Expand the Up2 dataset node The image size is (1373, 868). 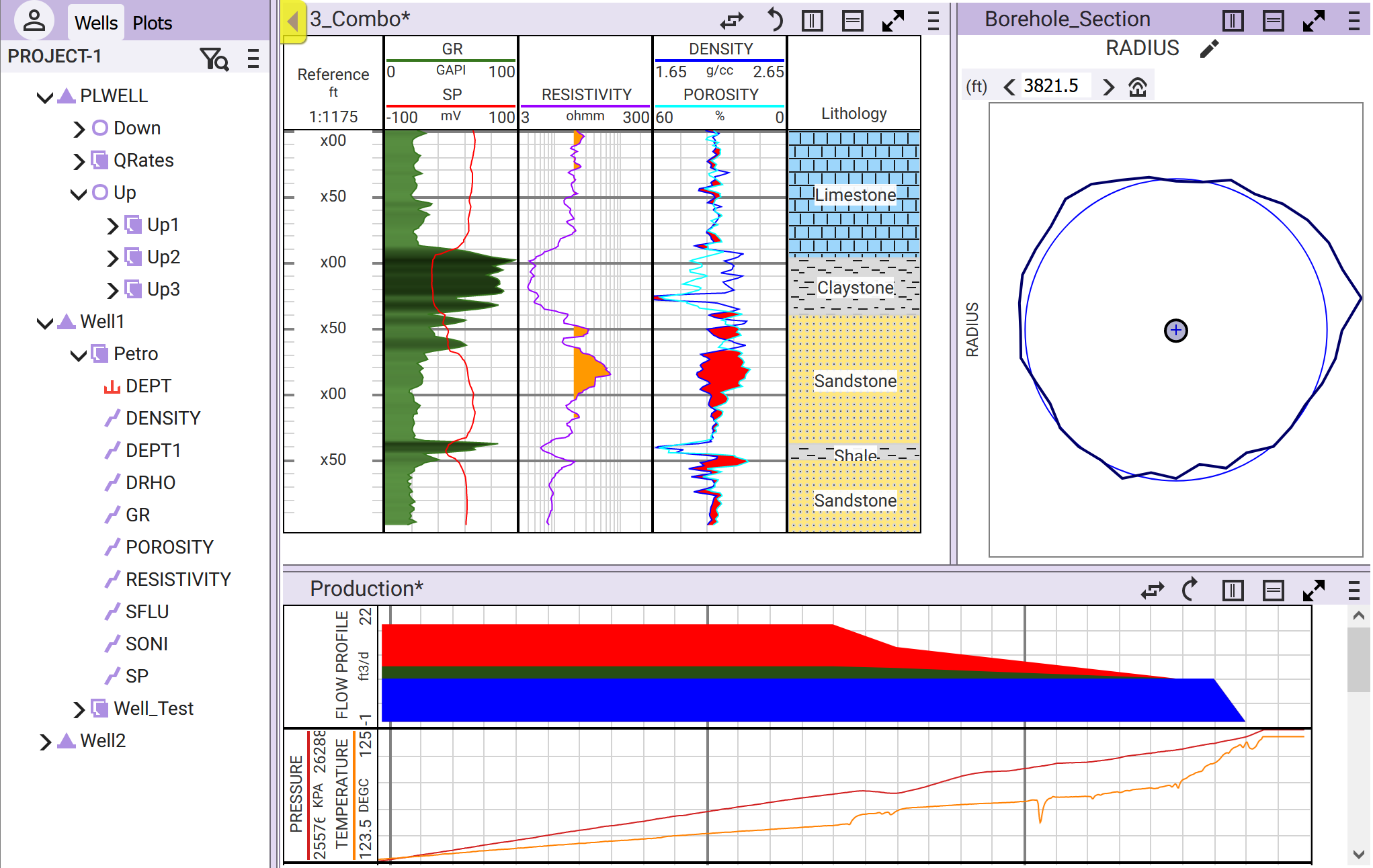(x=112, y=258)
